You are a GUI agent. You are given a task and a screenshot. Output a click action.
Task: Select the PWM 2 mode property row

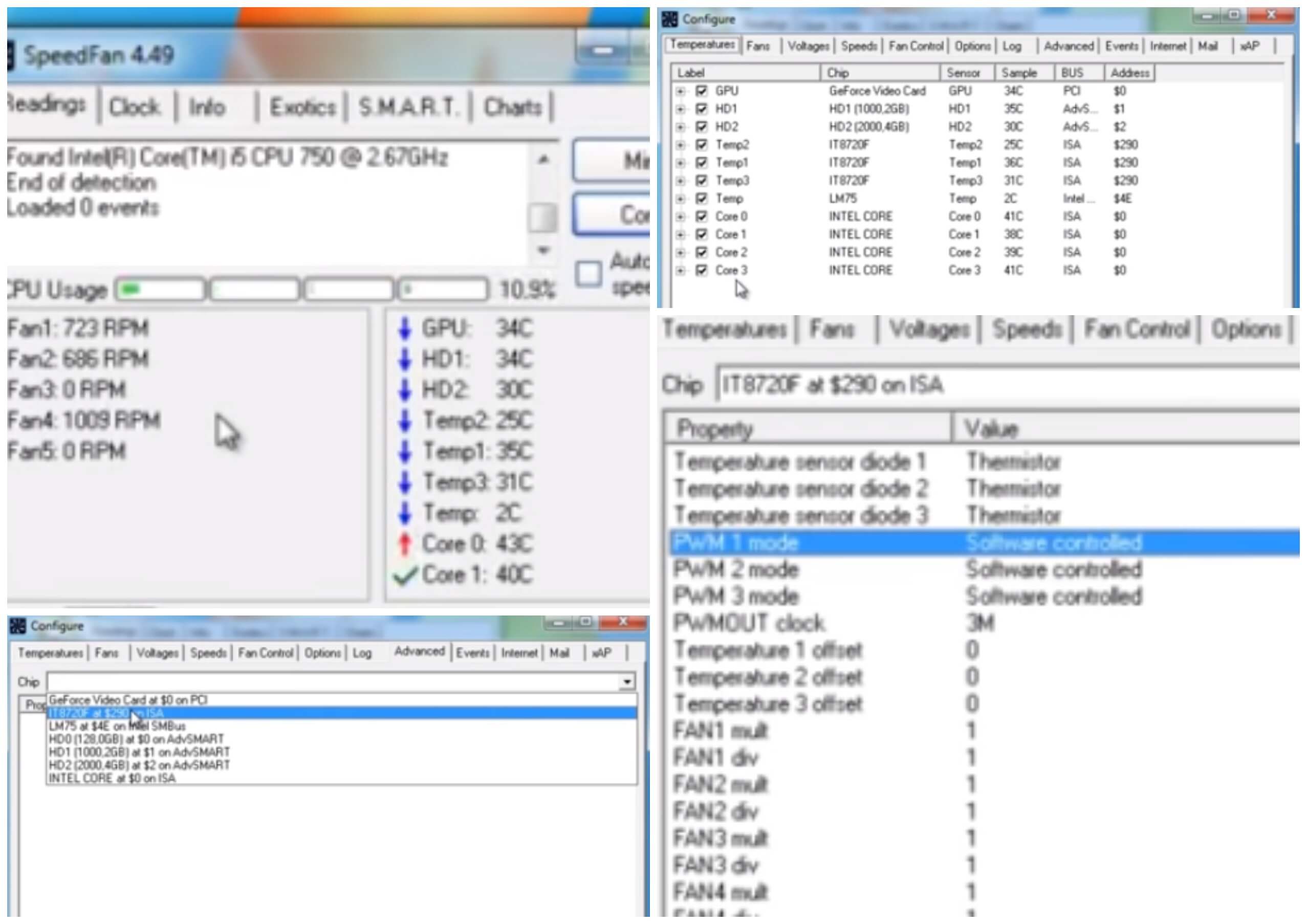click(x=985, y=569)
